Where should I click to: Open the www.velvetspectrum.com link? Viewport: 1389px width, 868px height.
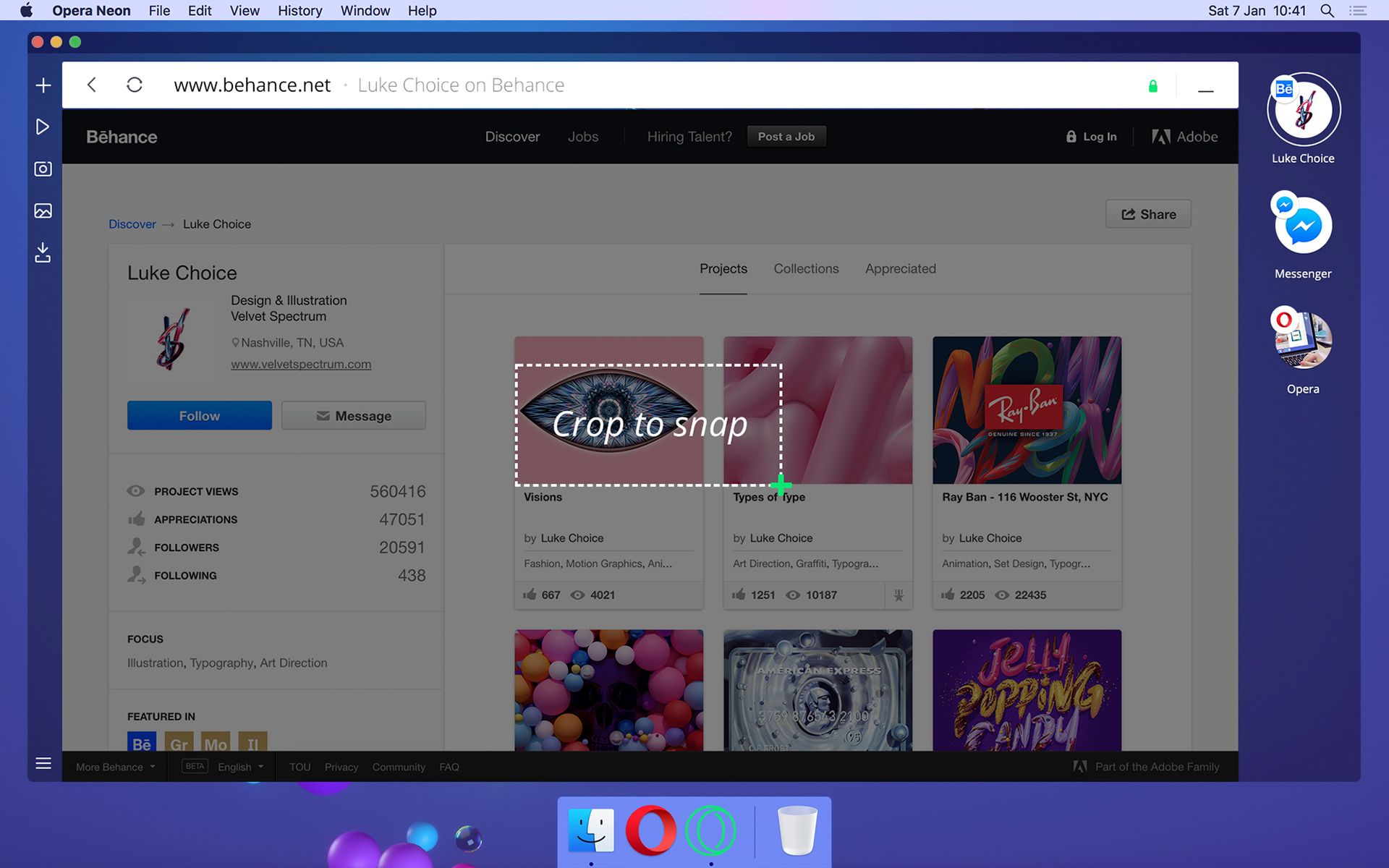(x=301, y=365)
